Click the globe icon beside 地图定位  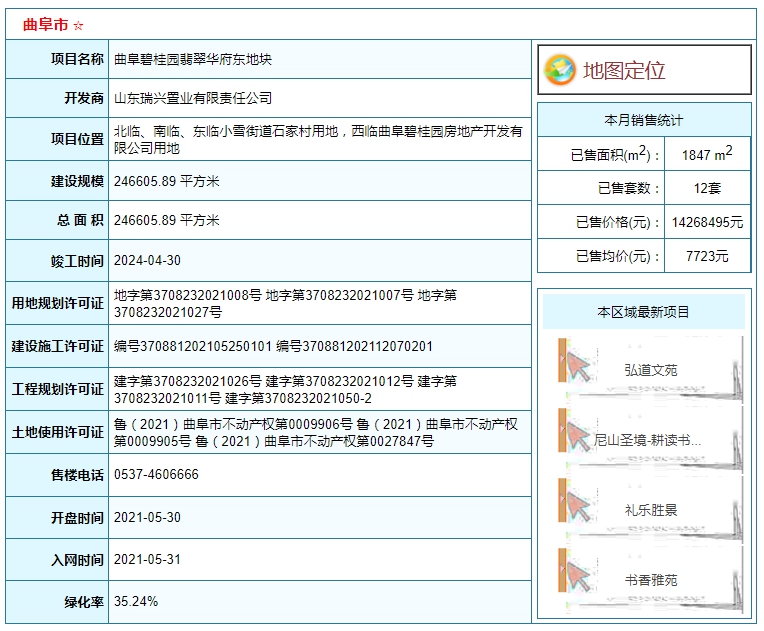[x=560, y=70]
